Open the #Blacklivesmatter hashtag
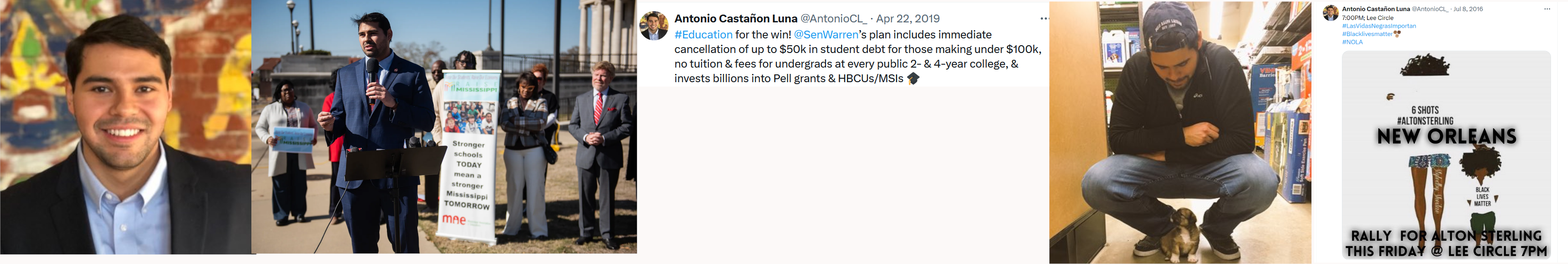The height and width of the screenshot is (264, 1568). pos(1367,34)
